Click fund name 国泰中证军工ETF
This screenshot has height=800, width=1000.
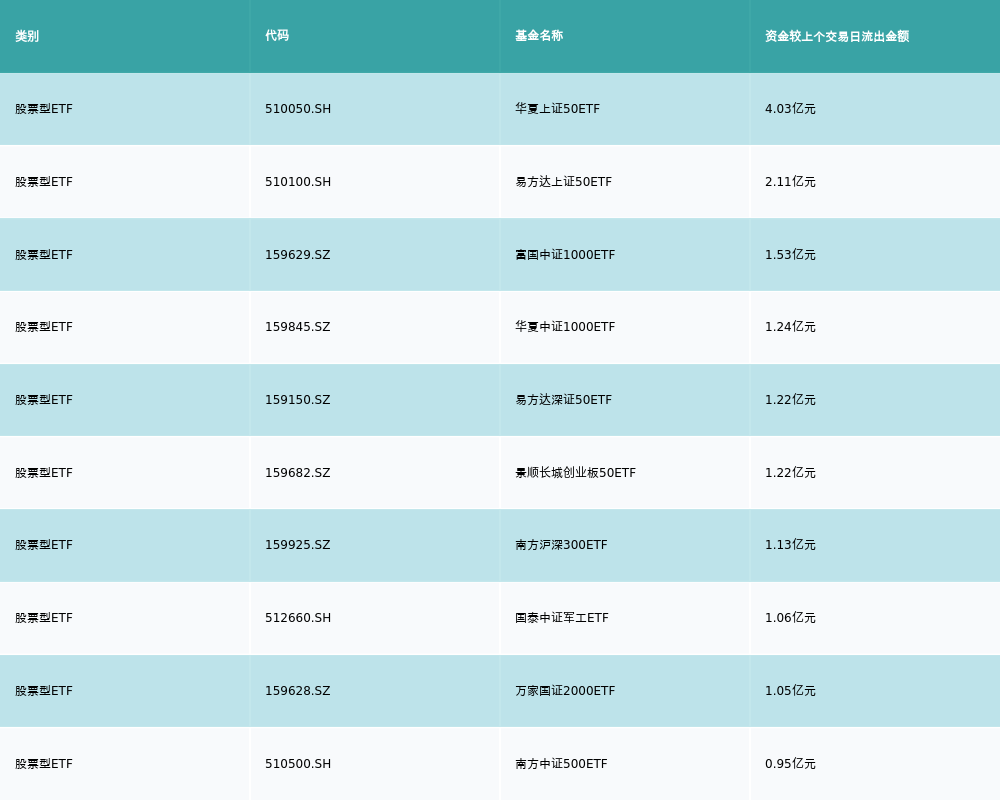(x=562, y=618)
